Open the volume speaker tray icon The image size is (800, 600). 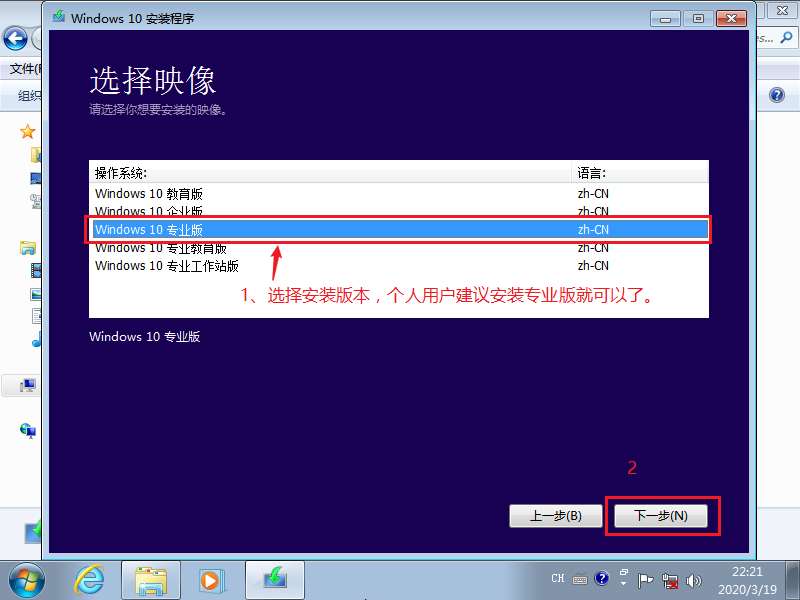(691, 579)
